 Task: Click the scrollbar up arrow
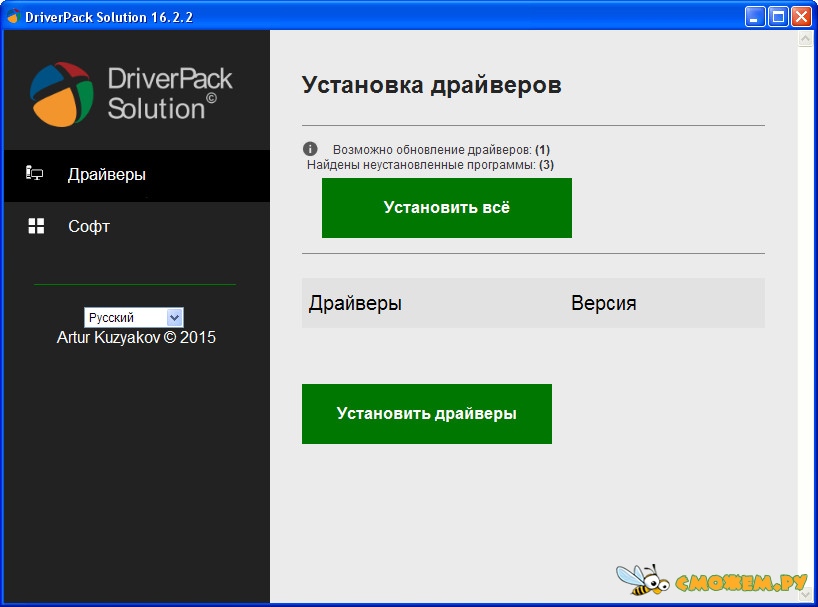point(805,39)
